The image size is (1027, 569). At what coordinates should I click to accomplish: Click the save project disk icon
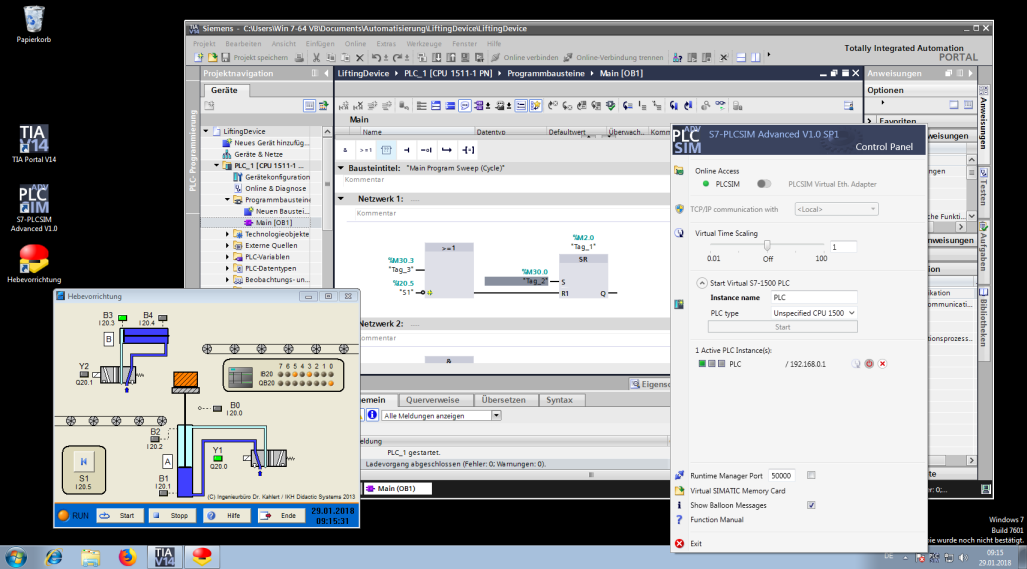point(226,58)
